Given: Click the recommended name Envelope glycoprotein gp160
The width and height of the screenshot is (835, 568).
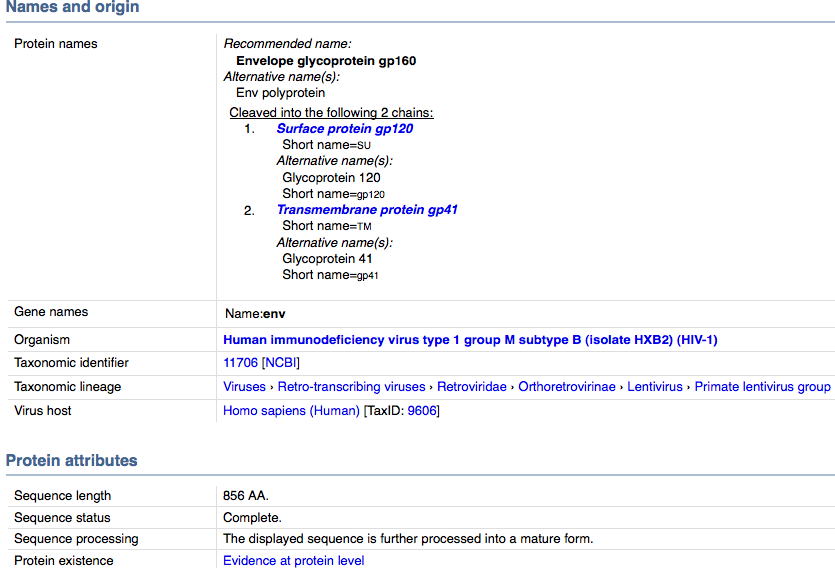Looking at the screenshot, I should pos(326,61).
